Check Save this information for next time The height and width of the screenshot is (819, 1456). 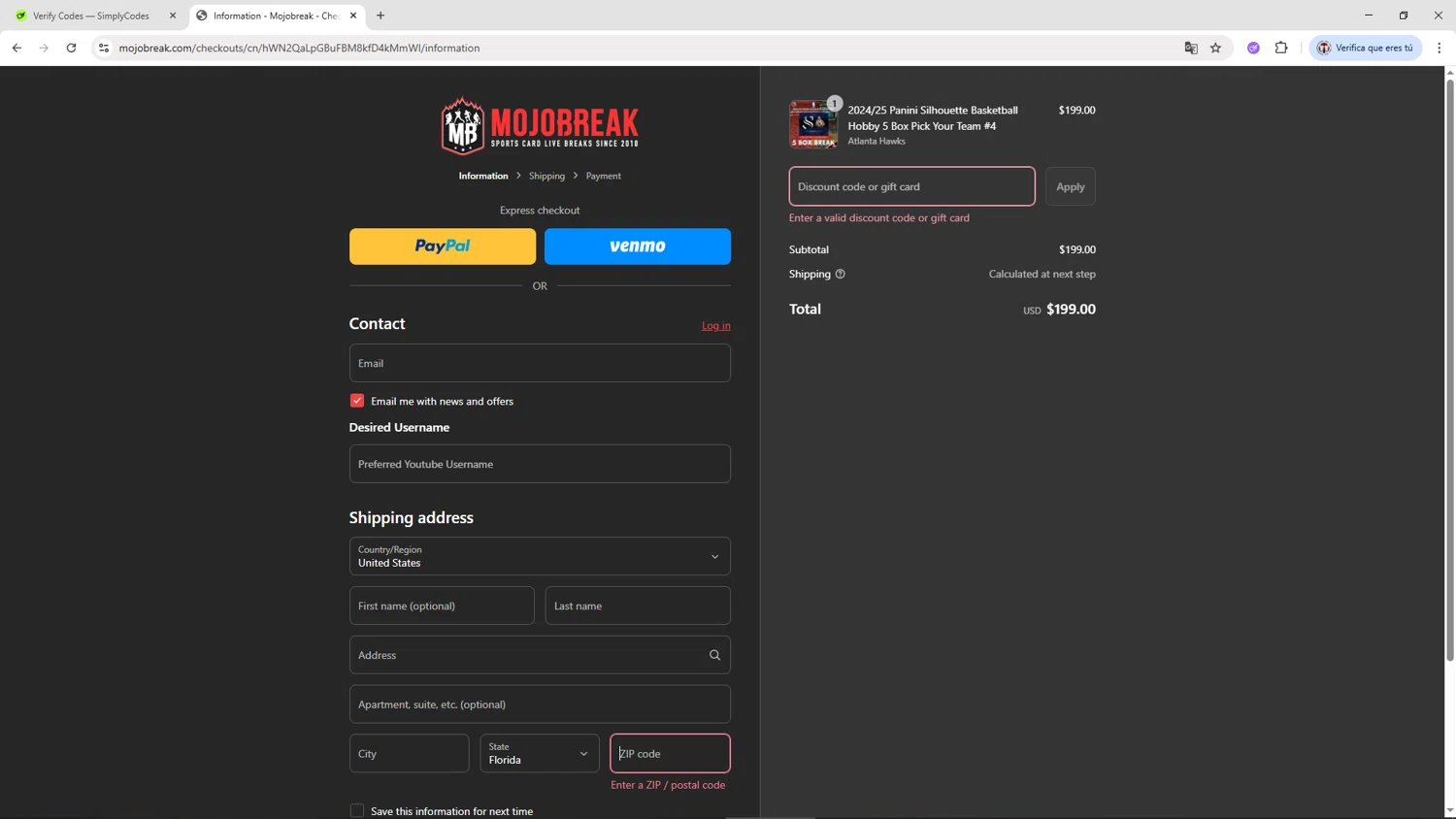(357, 811)
